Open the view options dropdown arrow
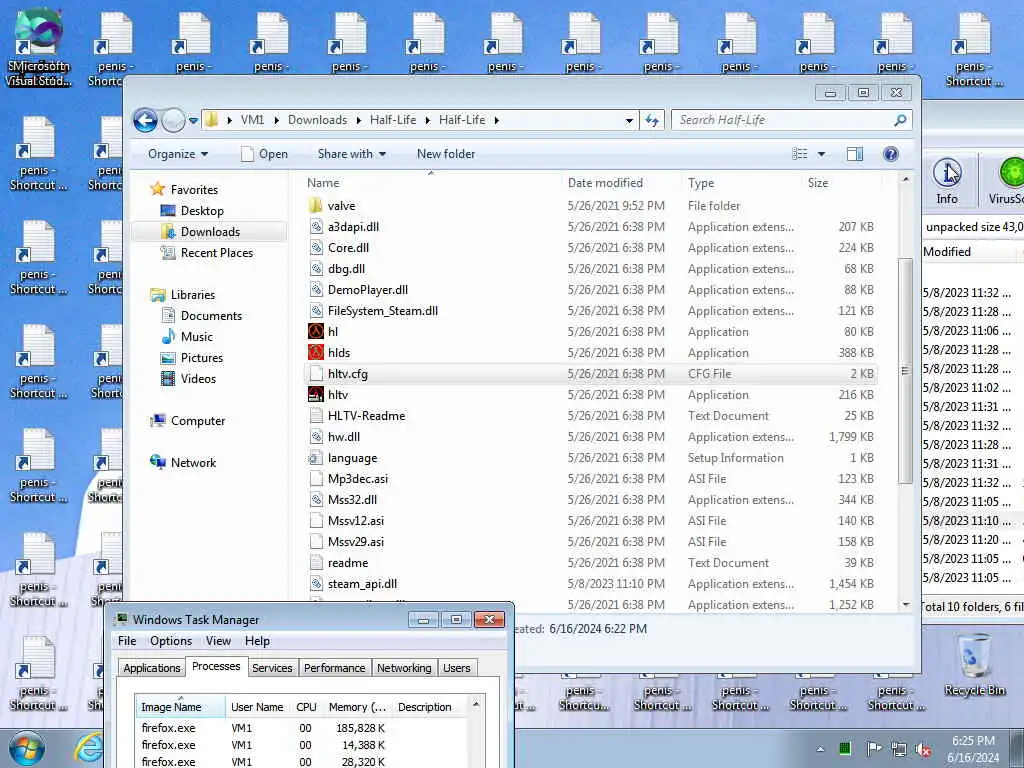This screenshot has width=1024, height=768. (822, 154)
